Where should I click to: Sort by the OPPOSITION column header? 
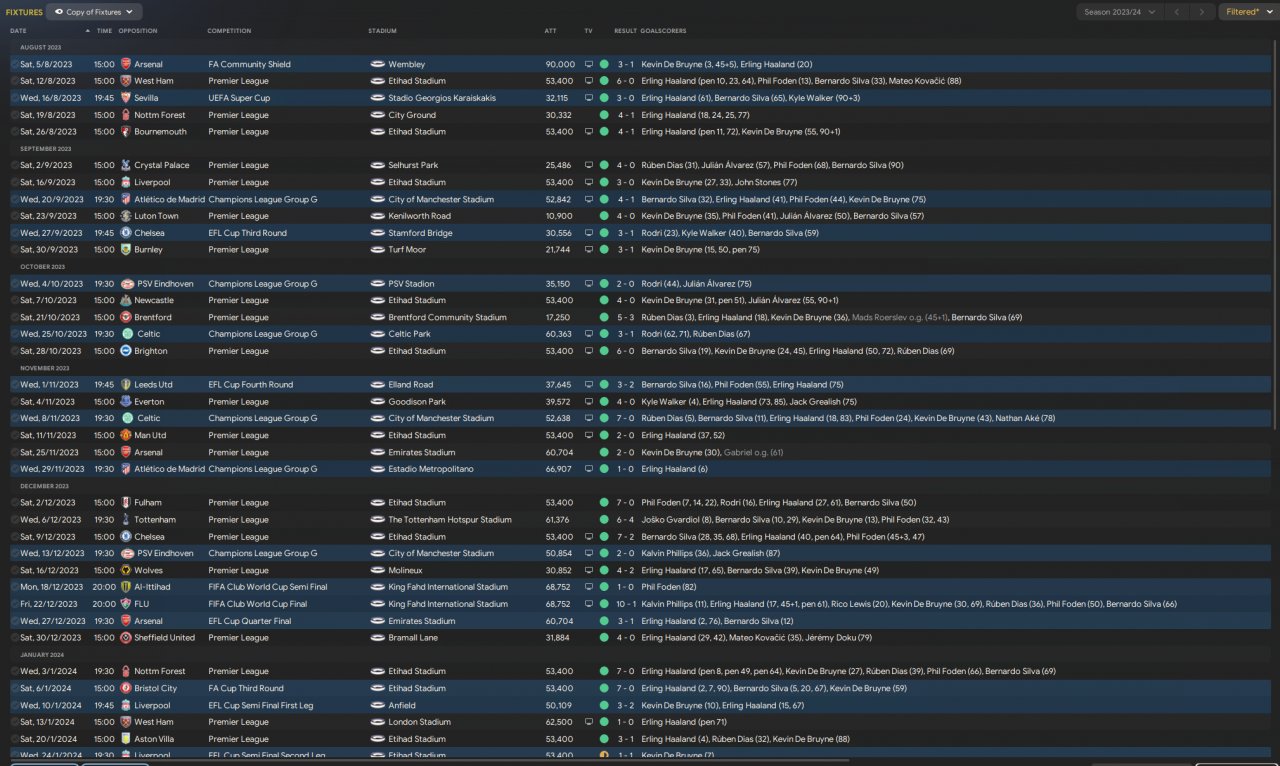138,31
